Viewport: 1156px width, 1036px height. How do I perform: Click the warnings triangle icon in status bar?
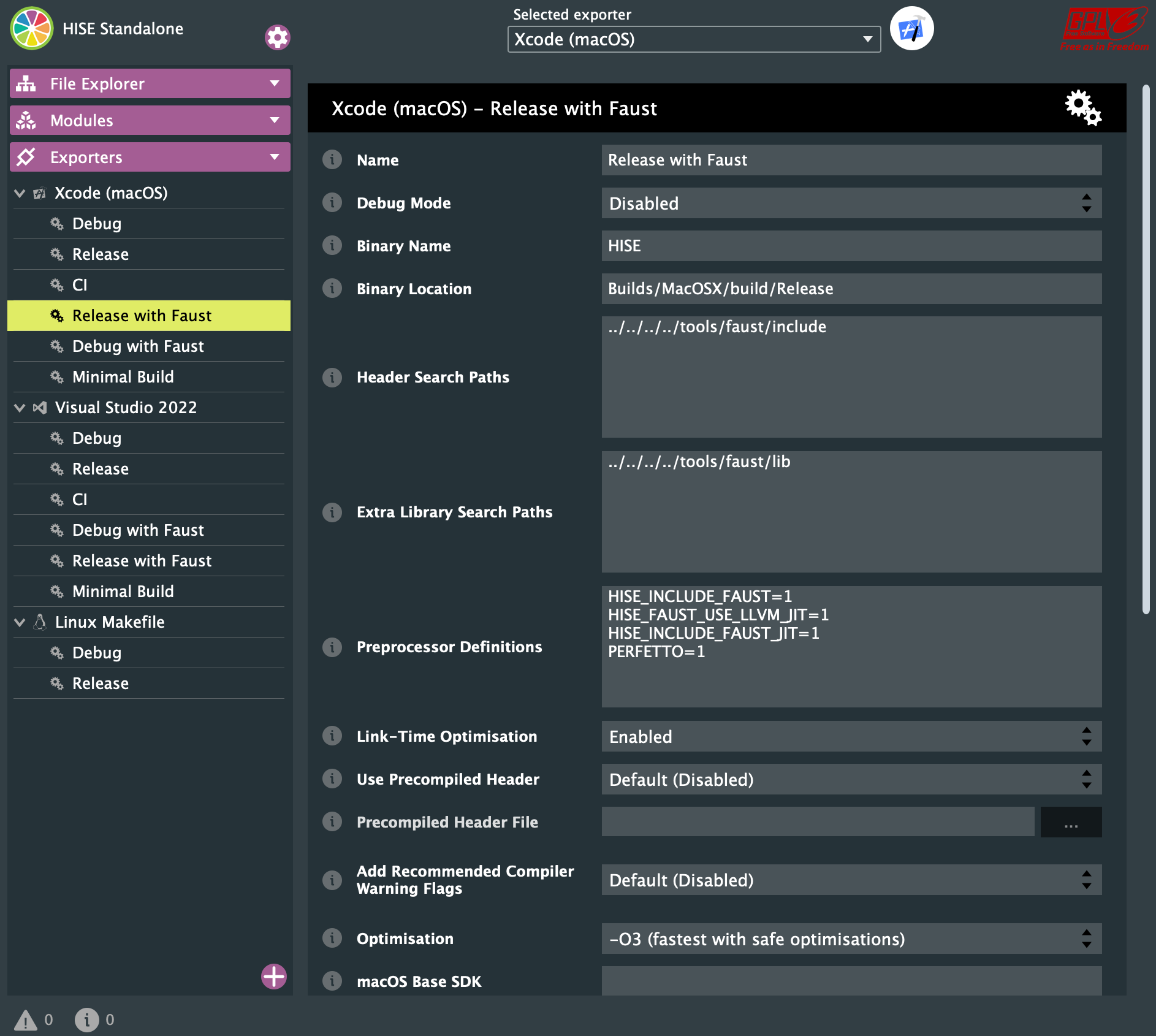tap(26, 1020)
